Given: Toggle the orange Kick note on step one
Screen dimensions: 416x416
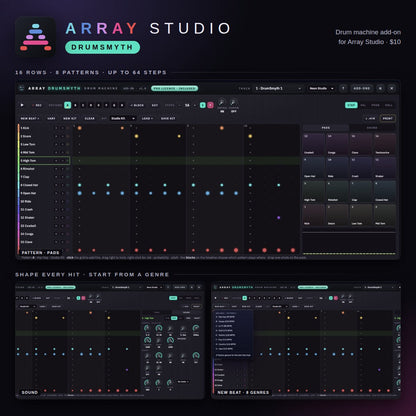Looking at the screenshot, I should (x=79, y=128).
